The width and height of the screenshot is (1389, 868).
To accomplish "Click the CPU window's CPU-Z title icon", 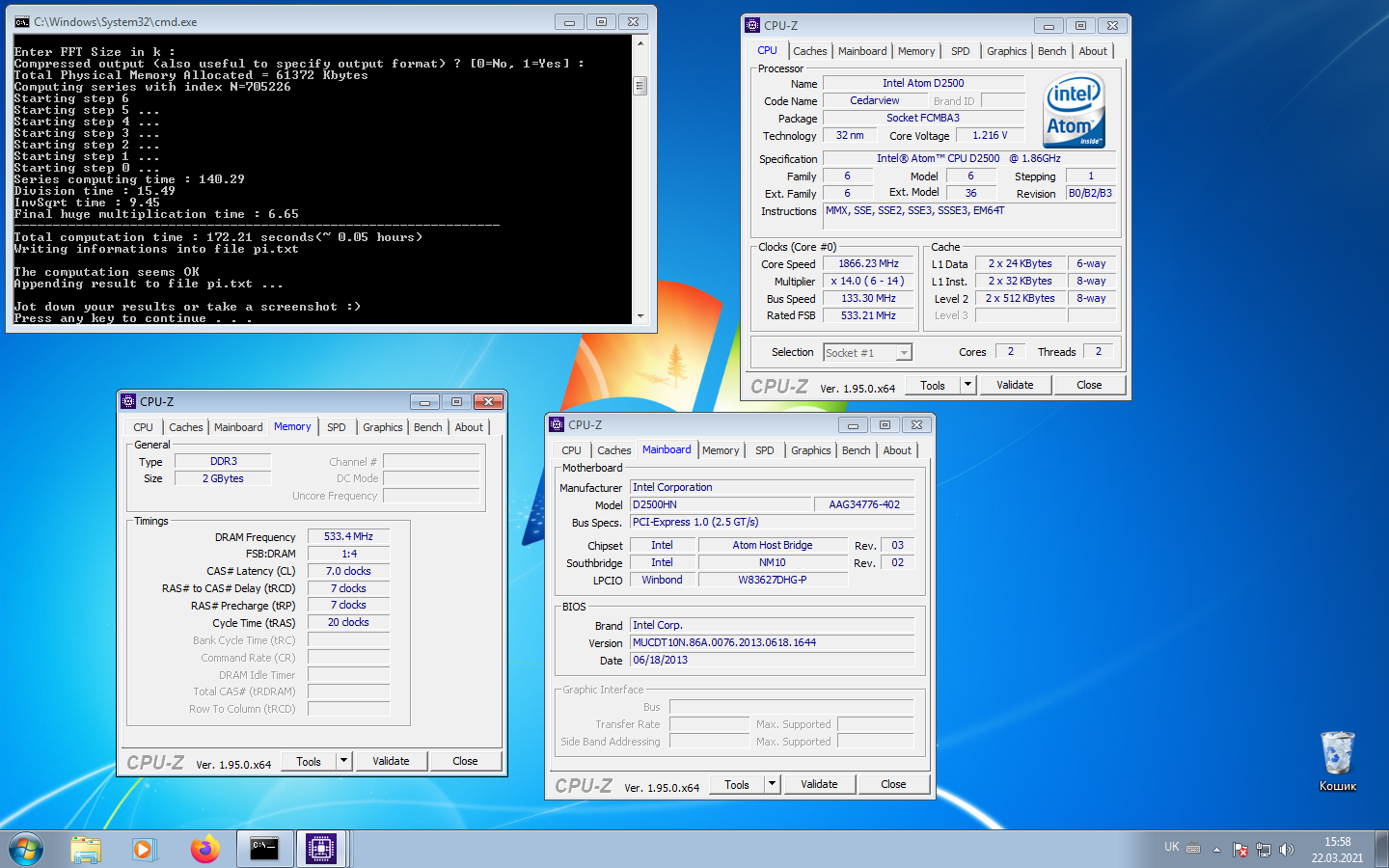I will coord(752,25).
